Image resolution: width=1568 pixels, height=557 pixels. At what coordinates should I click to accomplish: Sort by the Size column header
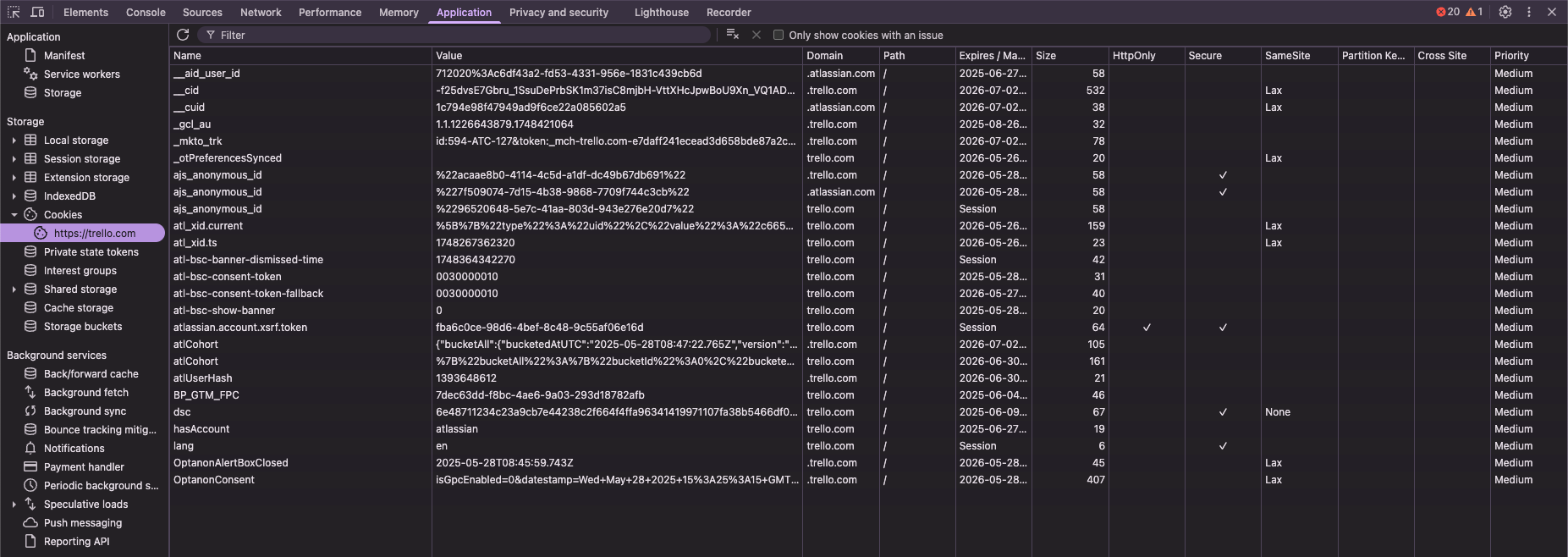tap(1070, 56)
